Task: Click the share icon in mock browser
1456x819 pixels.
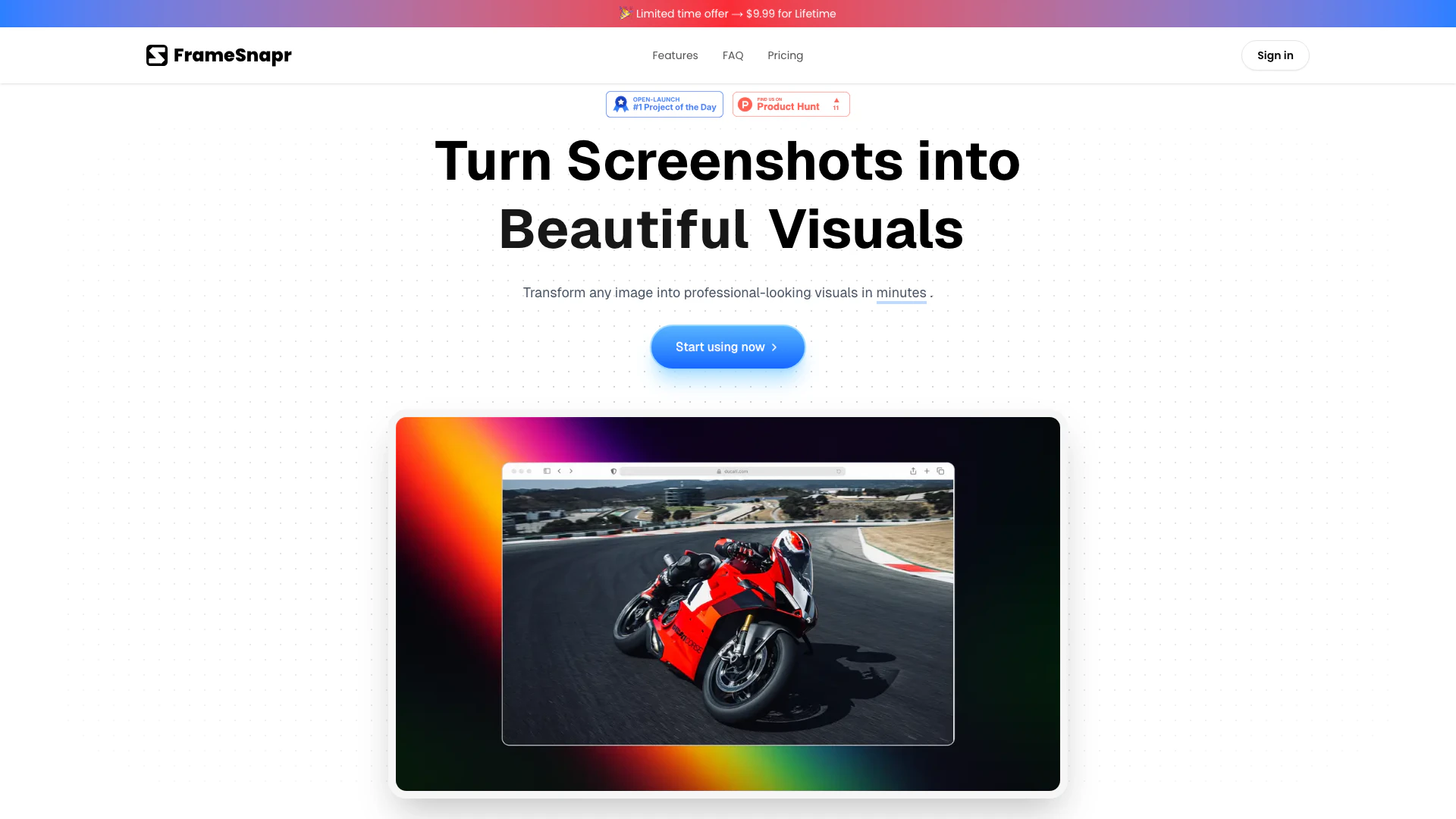Action: pyautogui.click(x=913, y=471)
